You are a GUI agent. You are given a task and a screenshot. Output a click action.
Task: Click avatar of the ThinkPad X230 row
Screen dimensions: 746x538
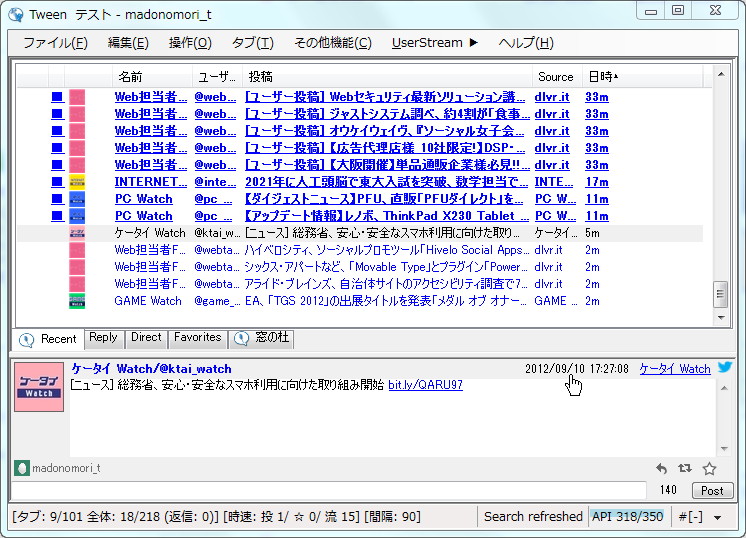click(x=77, y=216)
